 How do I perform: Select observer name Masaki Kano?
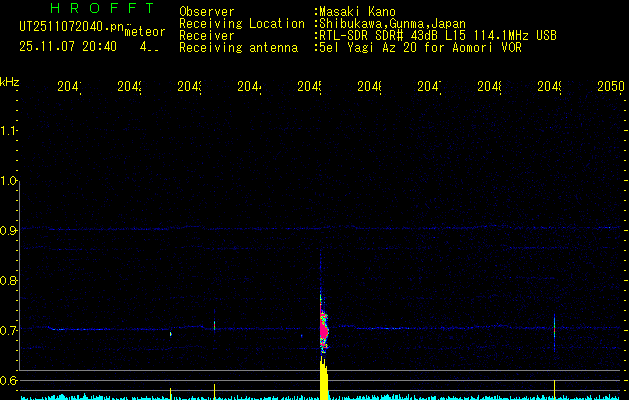357,12
